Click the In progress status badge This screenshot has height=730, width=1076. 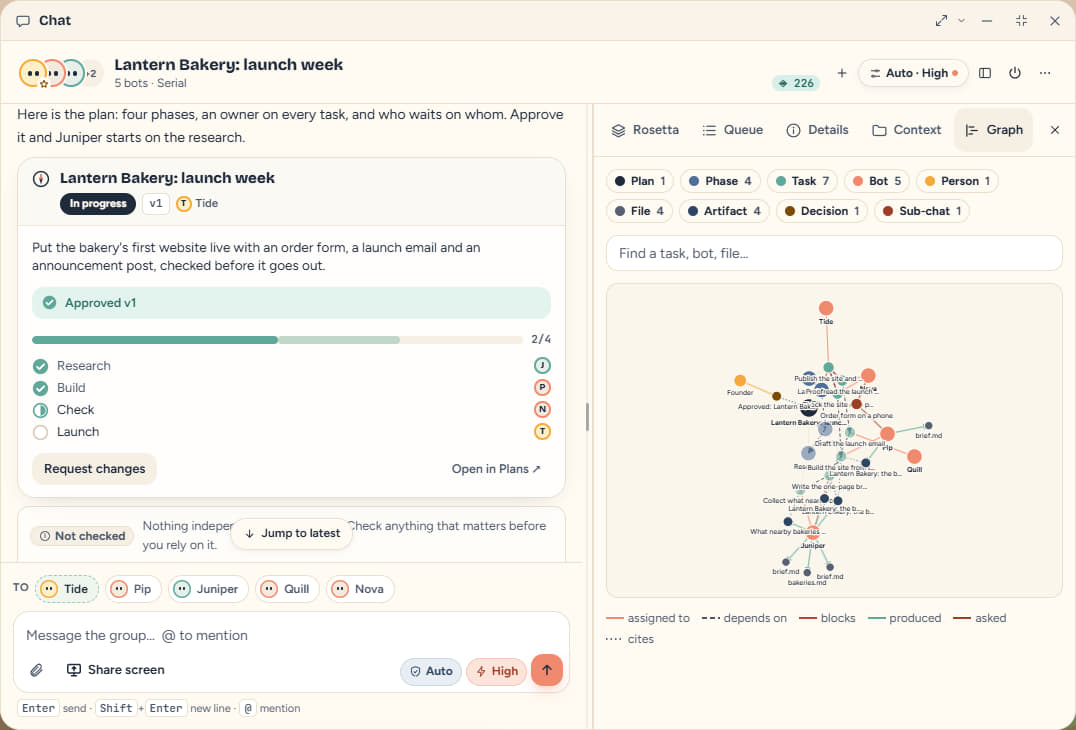tap(97, 204)
